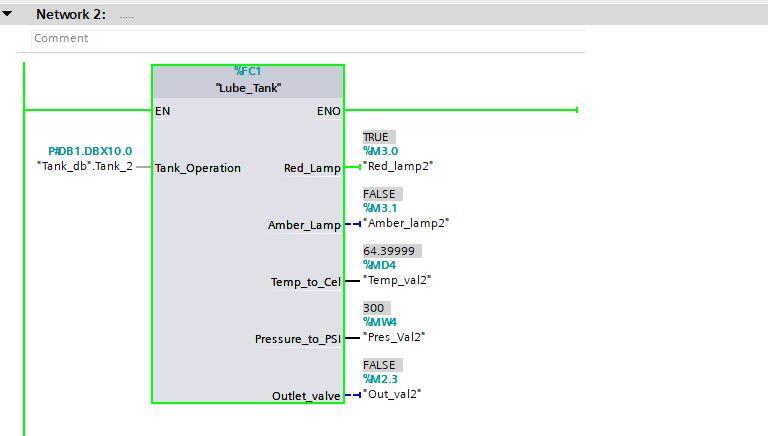Select the %FC1 block address label

tap(248, 71)
